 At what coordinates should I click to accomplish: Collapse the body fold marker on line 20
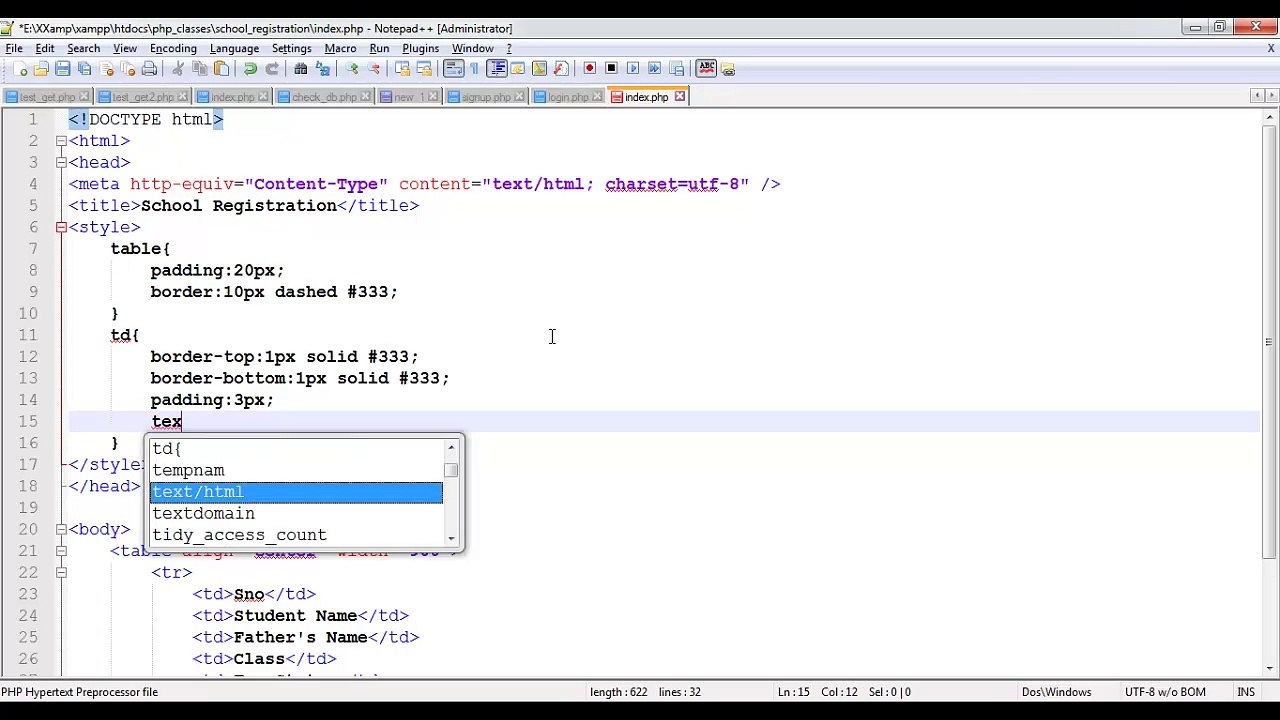pos(61,530)
